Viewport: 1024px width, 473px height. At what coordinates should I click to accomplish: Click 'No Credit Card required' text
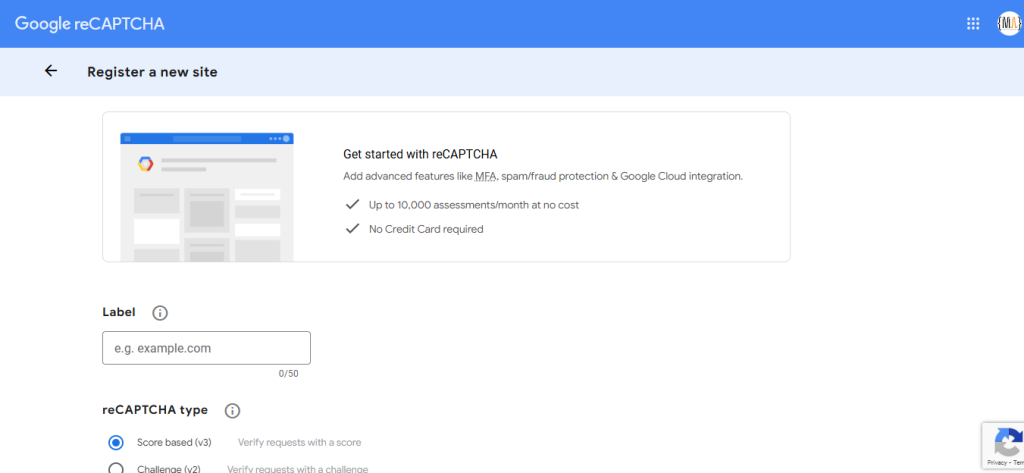pyautogui.click(x=426, y=229)
